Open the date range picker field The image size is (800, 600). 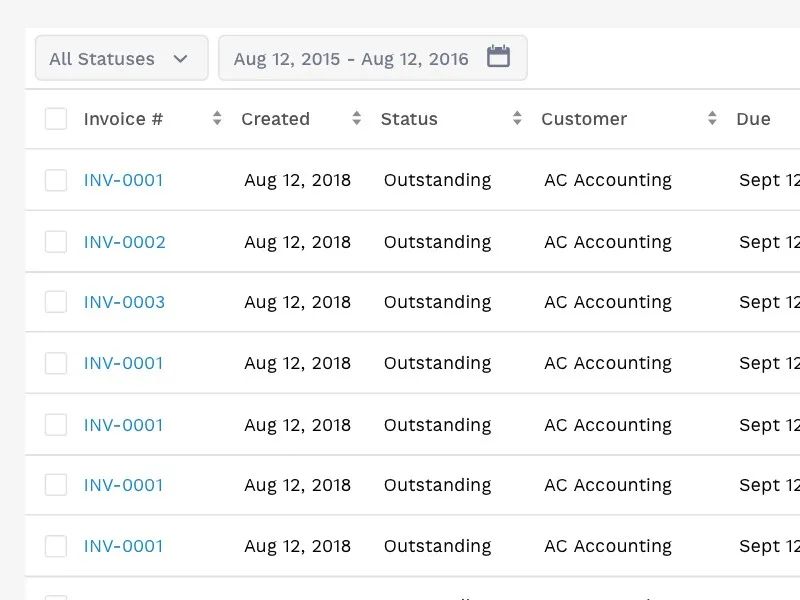[351, 59]
